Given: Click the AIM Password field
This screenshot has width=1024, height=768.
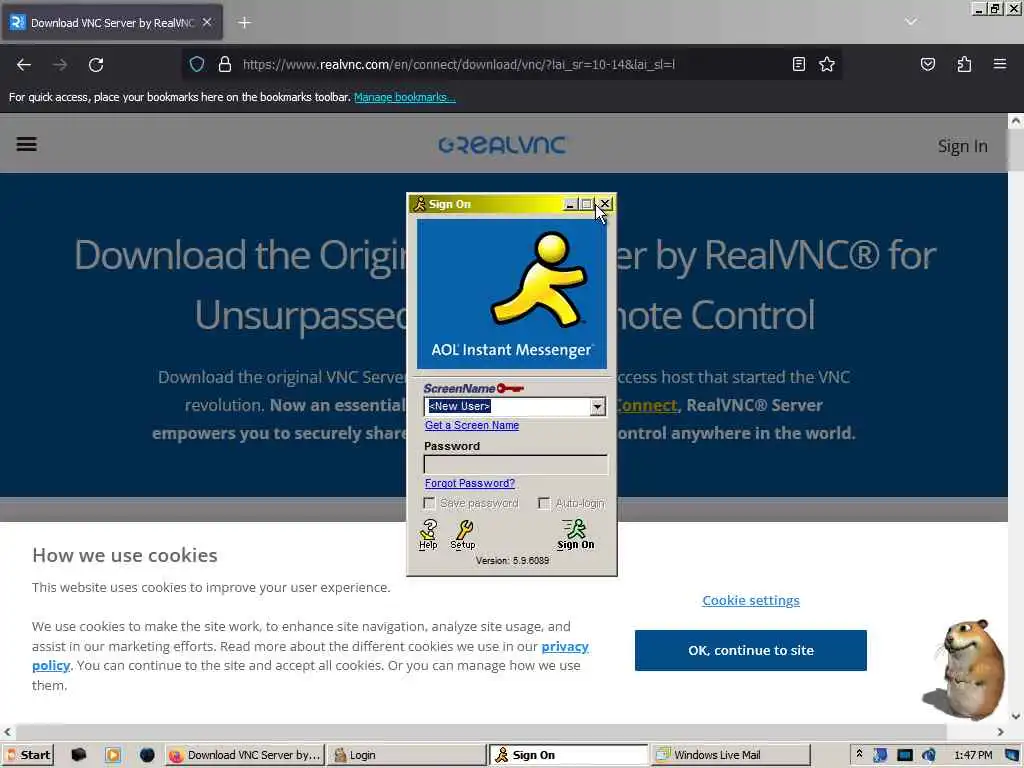Looking at the screenshot, I should [x=515, y=464].
